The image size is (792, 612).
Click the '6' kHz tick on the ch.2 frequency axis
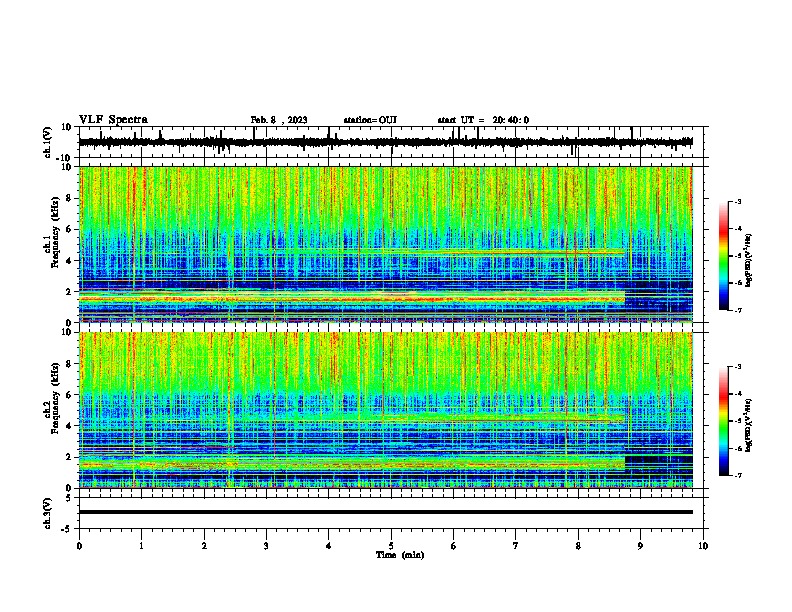tap(70, 394)
